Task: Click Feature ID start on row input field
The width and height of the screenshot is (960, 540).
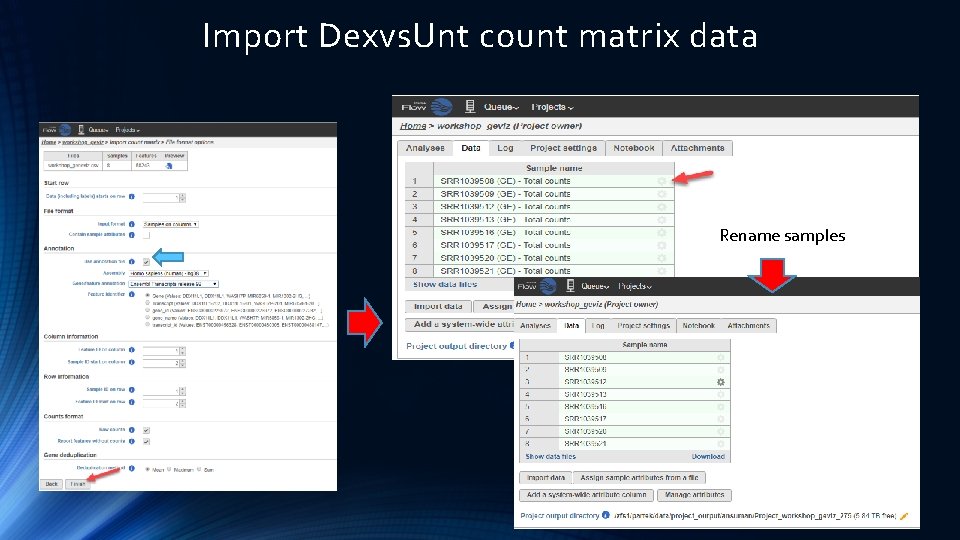Action: 161,403
